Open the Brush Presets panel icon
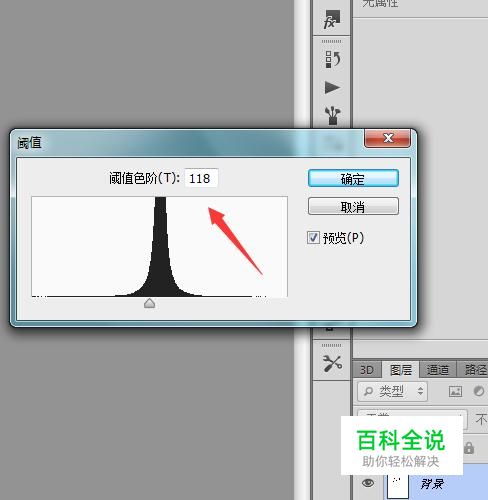 332,115
